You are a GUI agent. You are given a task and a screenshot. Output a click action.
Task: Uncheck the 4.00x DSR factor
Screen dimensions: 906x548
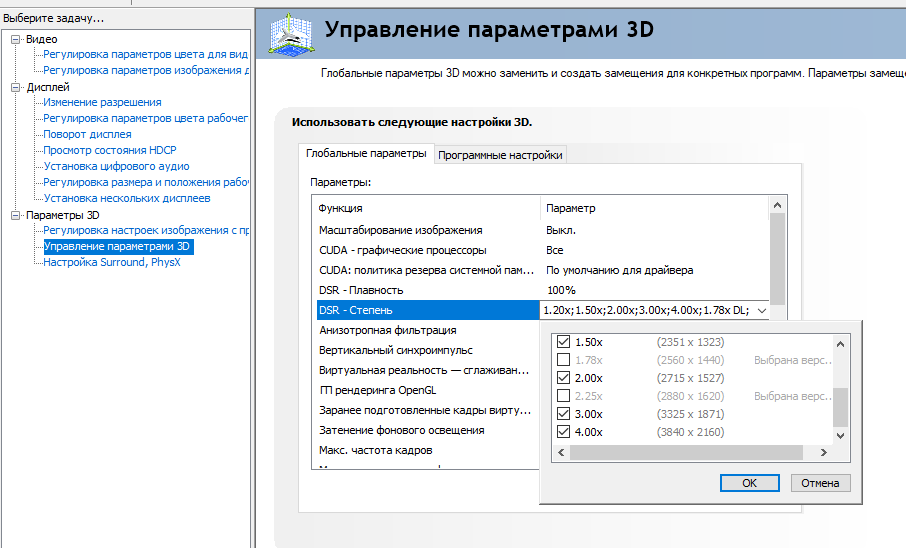click(x=563, y=431)
